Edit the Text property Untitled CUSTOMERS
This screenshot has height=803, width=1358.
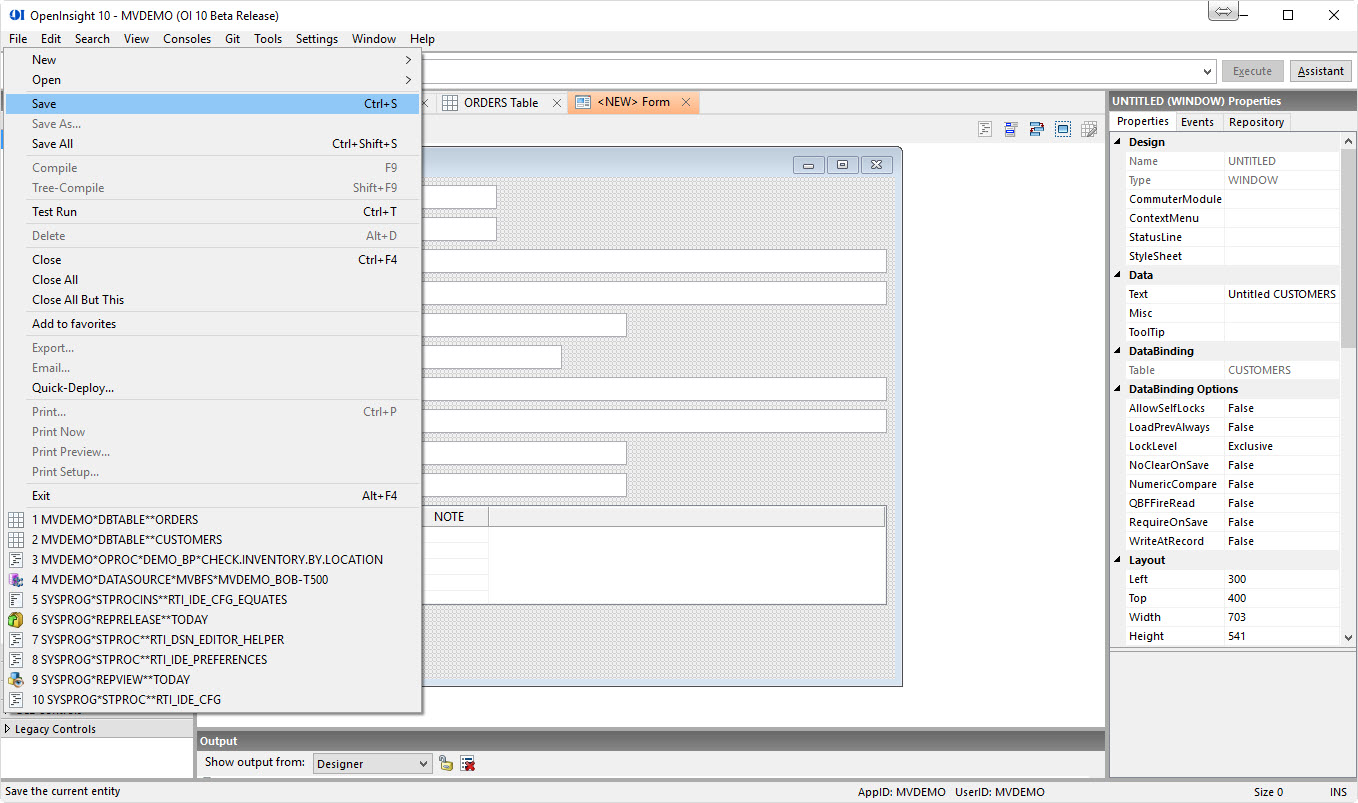1282,294
